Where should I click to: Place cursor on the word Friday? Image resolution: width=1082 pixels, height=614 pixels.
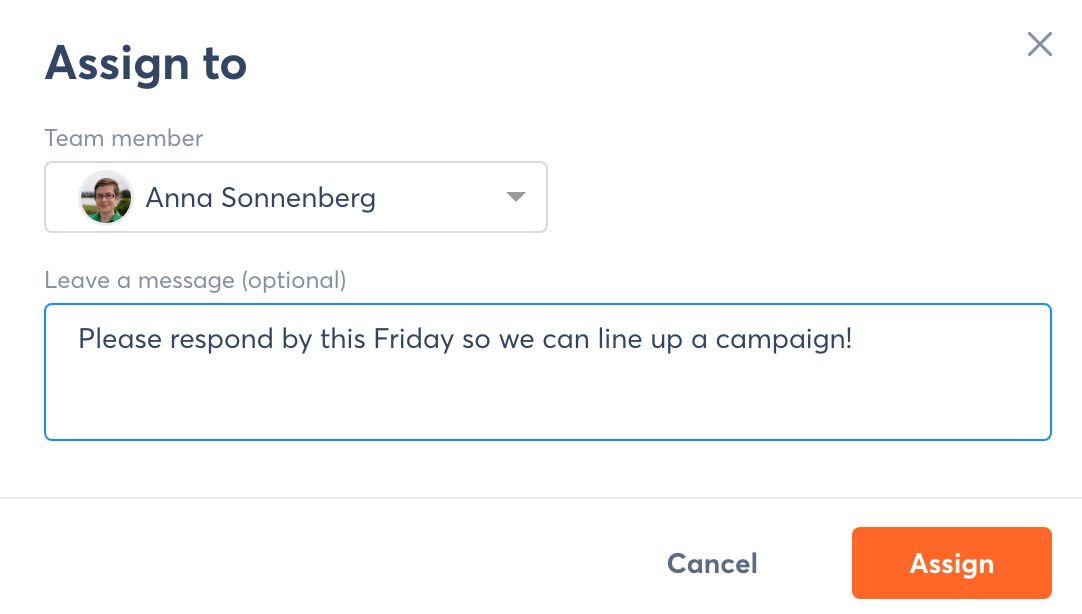415,339
